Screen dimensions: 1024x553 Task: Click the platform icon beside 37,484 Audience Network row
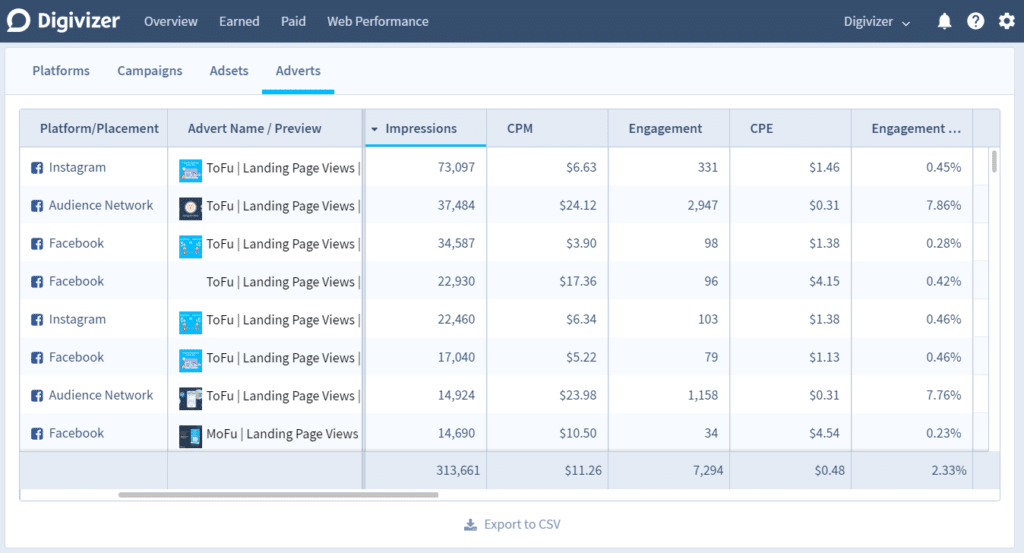37,206
